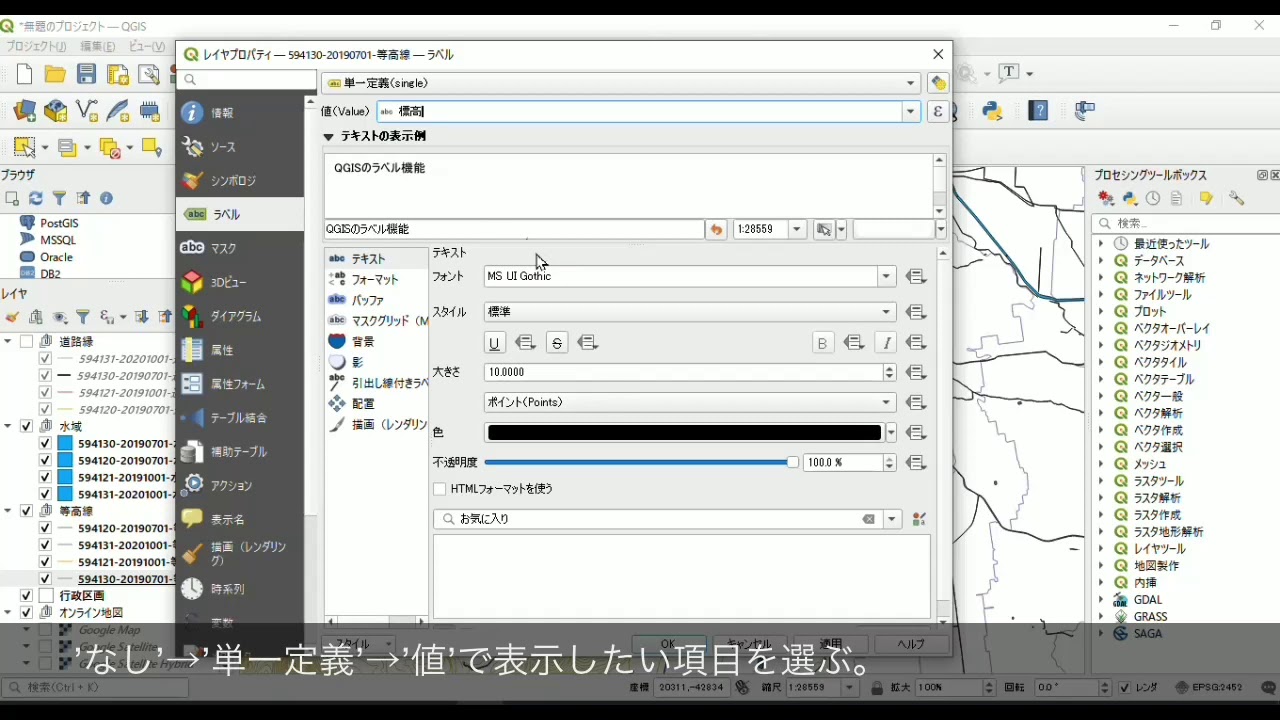Open the 単一定義(single) labeling mode dropdown
Viewport: 1280px width, 720px height.
620,83
